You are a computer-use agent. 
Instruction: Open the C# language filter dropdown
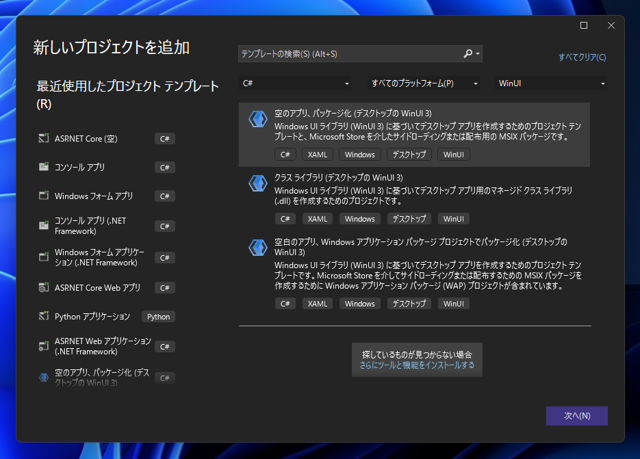point(295,83)
